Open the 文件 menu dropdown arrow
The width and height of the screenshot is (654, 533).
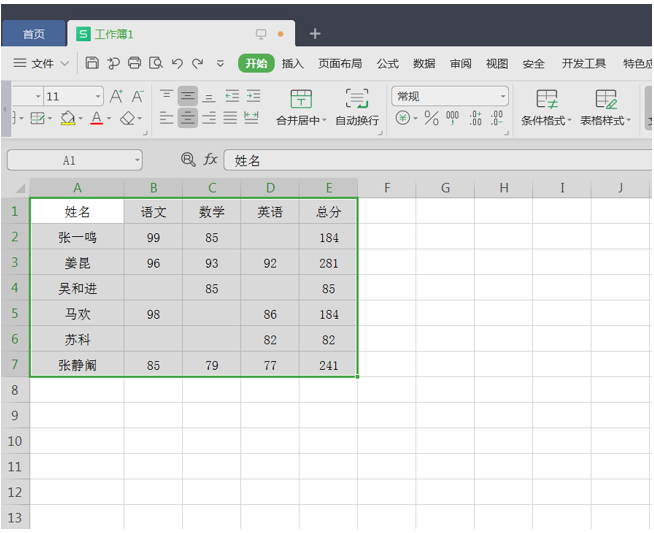click(x=65, y=63)
